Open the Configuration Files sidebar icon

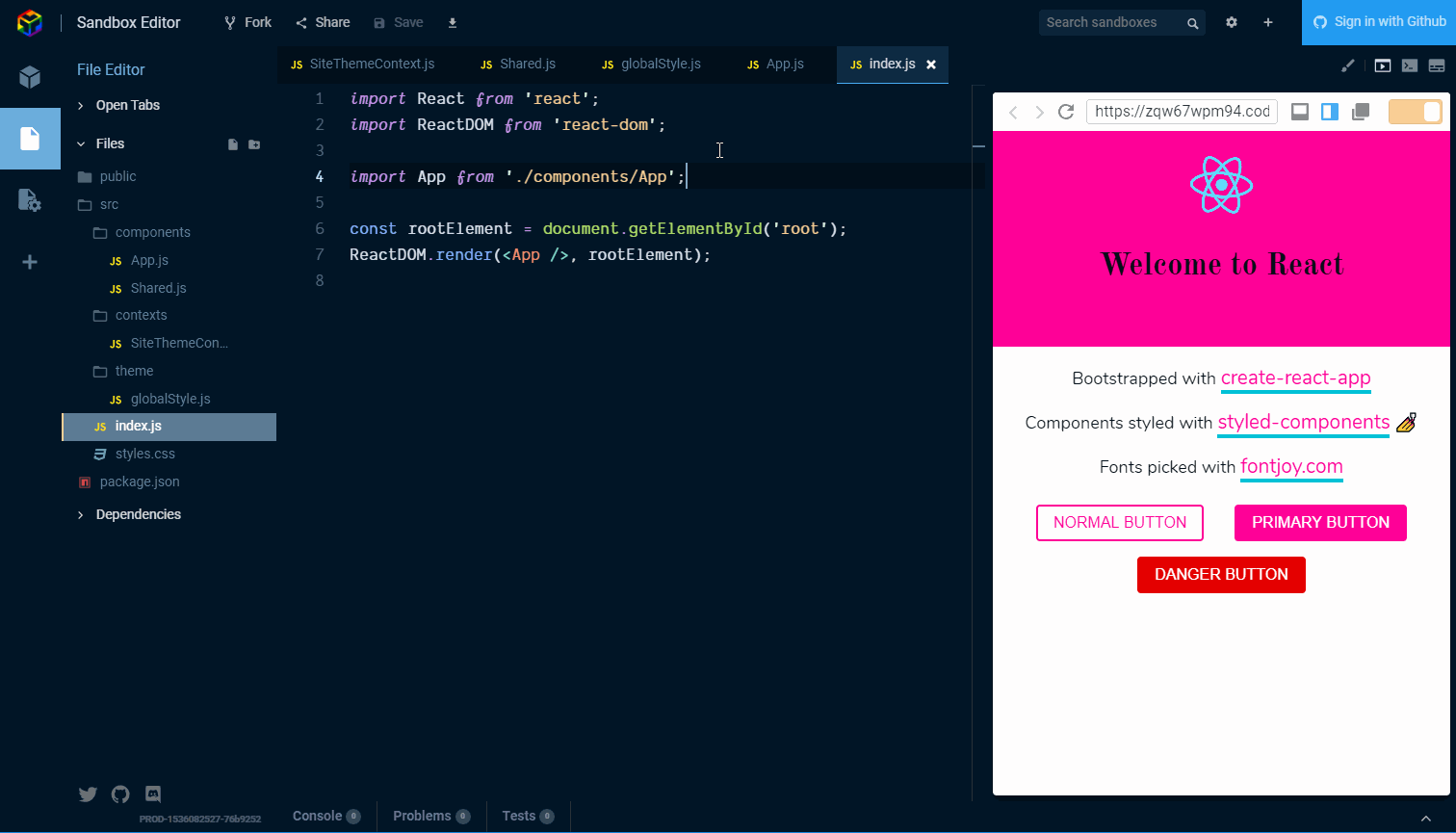[30, 200]
